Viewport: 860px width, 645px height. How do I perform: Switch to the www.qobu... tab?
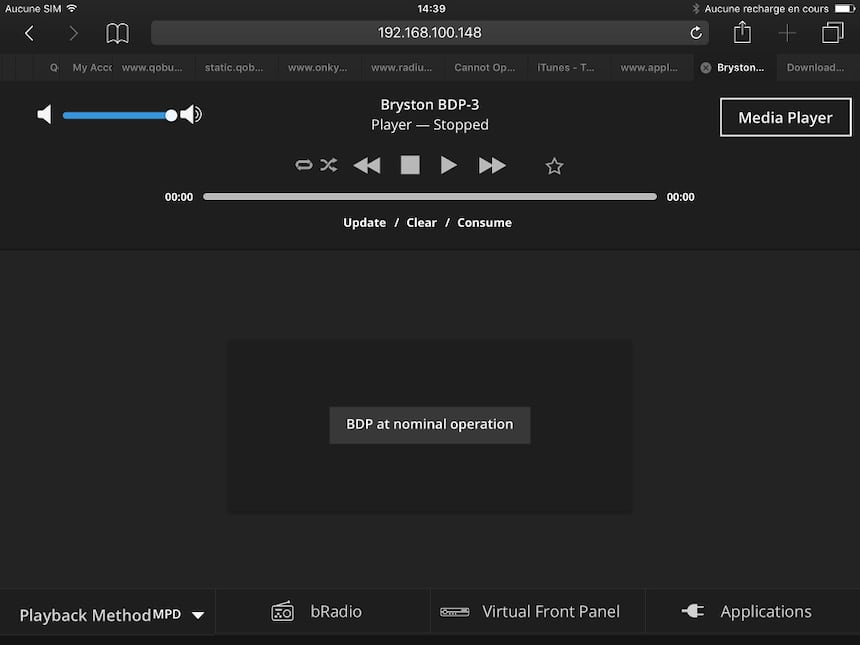(152, 67)
